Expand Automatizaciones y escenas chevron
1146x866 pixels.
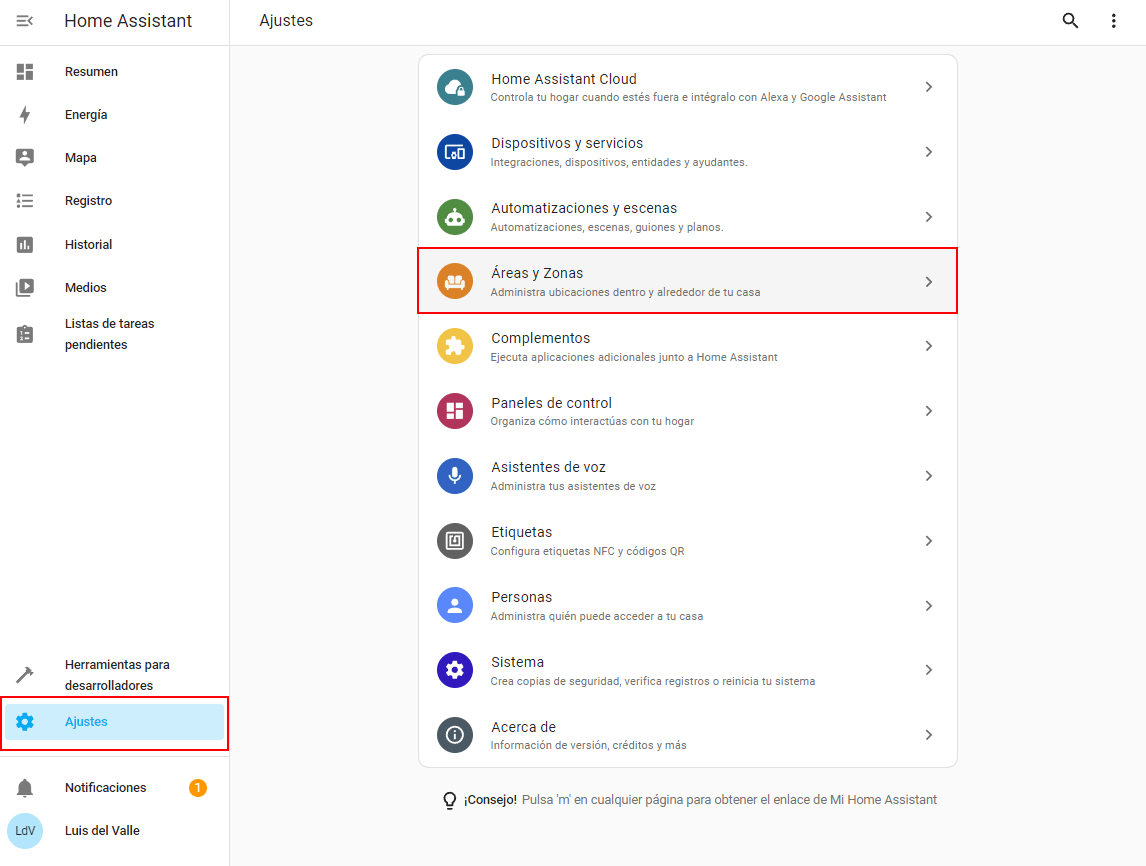point(928,217)
